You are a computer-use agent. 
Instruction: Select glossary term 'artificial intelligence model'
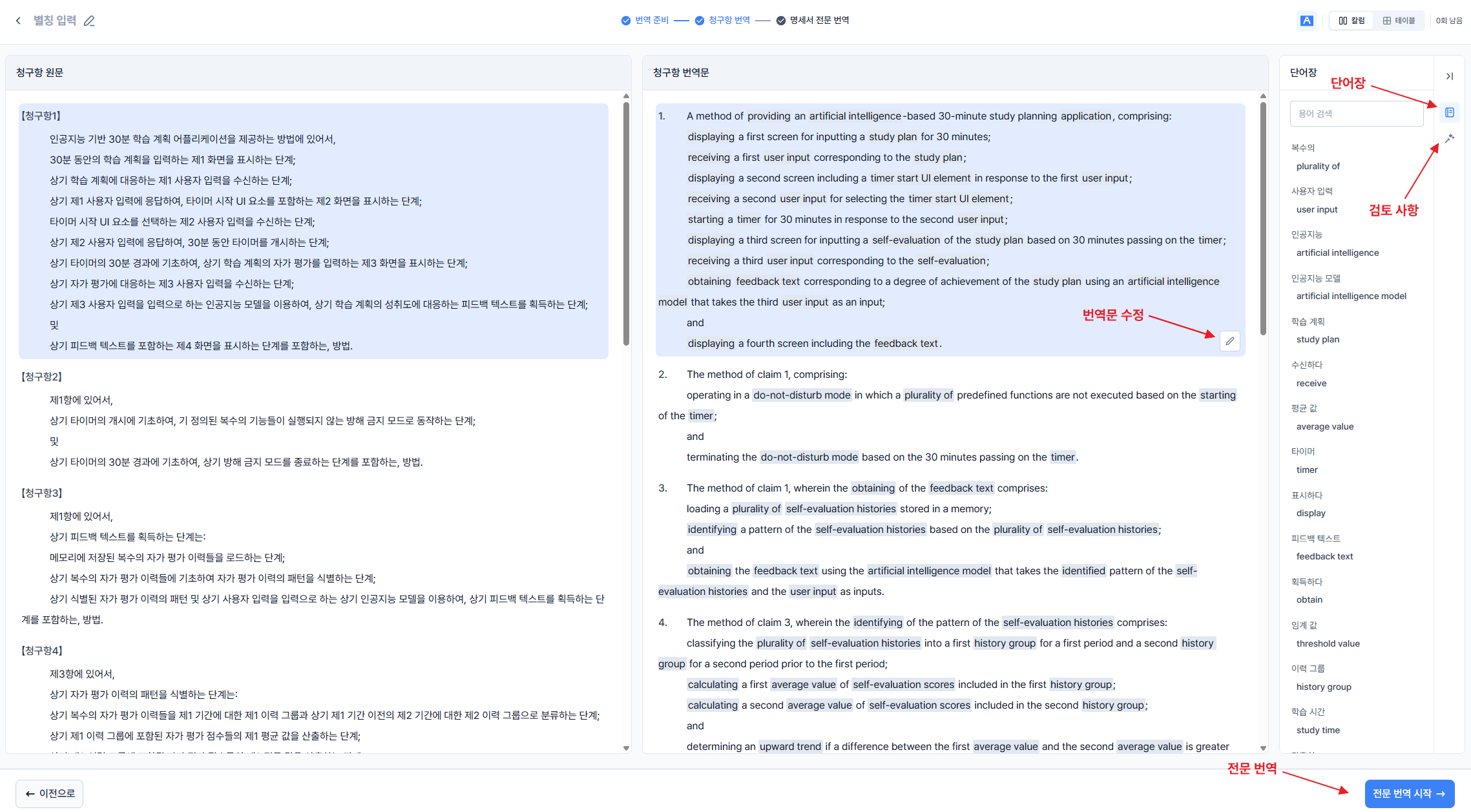click(1351, 296)
